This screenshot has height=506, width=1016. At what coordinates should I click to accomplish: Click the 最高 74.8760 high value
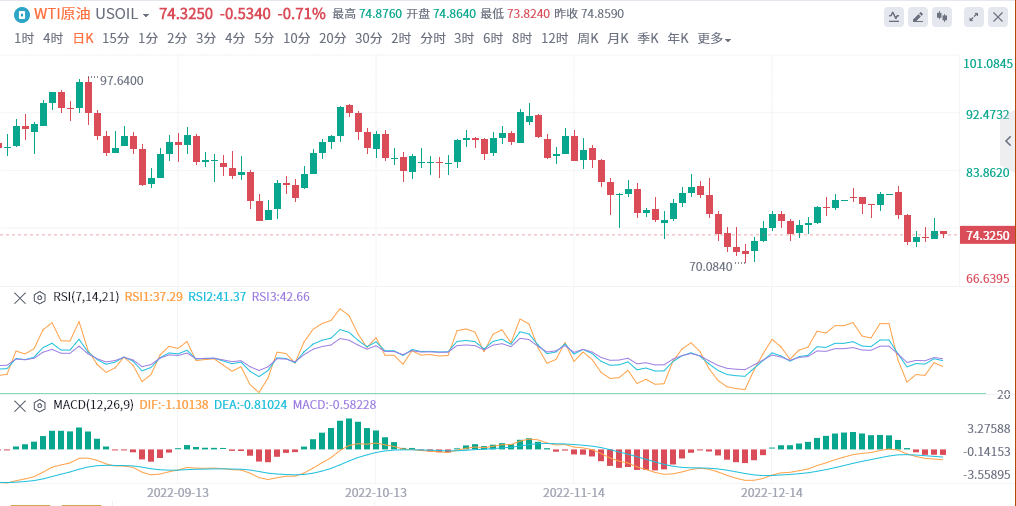tap(367, 14)
